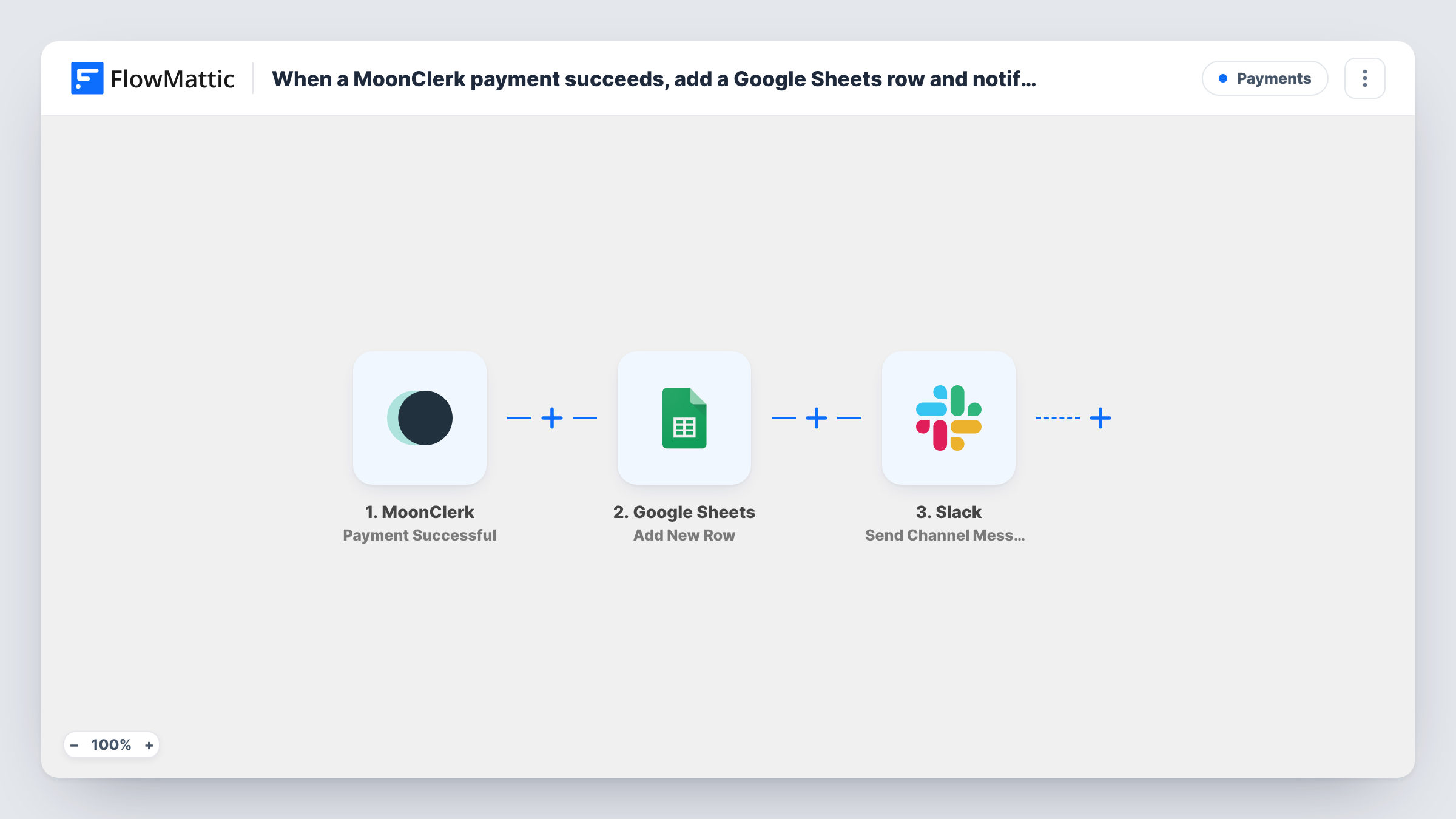The height and width of the screenshot is (819, 1456).
Task: Zoom in with the plus button
Action: [149, 745]
